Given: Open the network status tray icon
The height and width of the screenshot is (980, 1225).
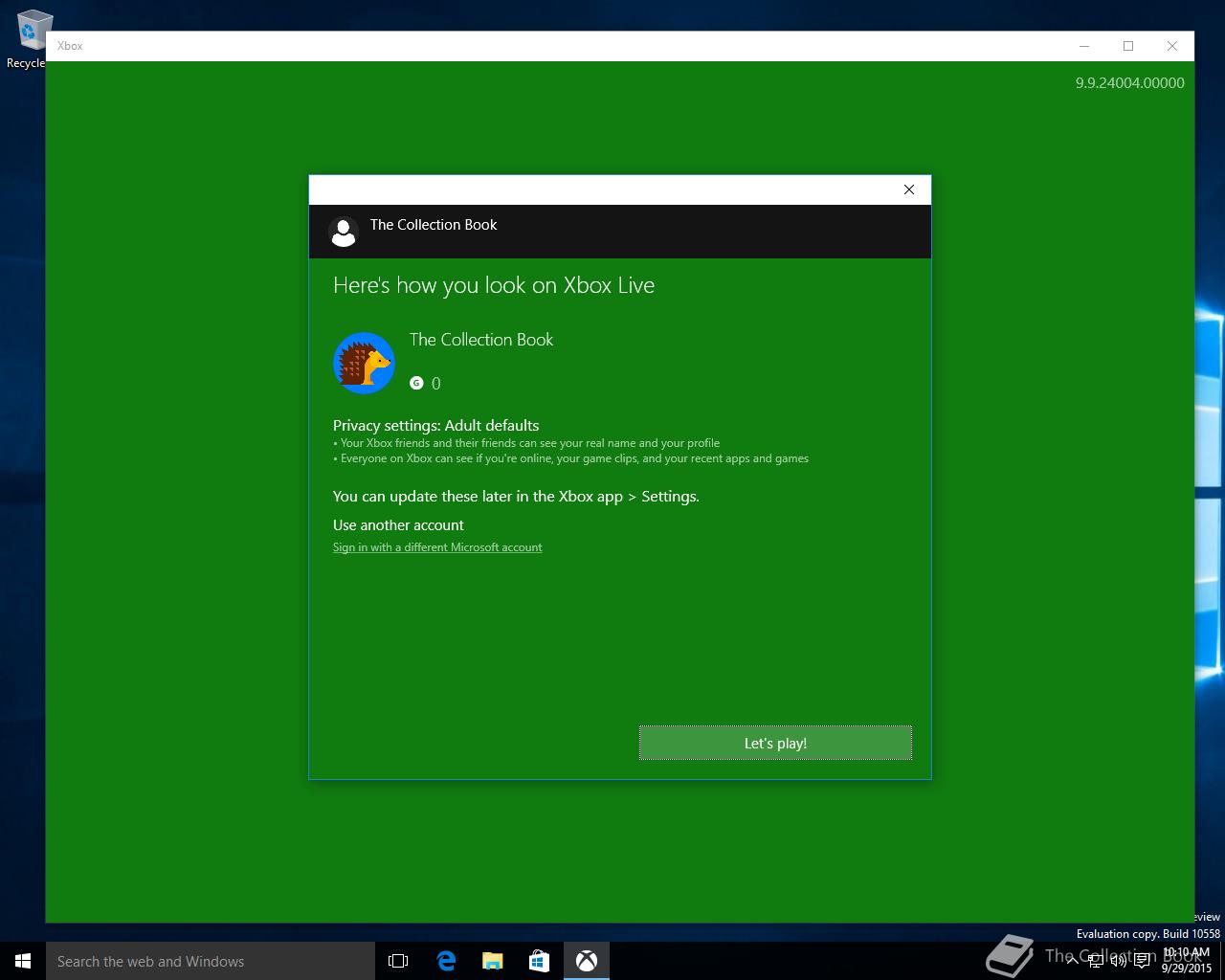Looking at the screenshot, I should [x=1097, y=961].
